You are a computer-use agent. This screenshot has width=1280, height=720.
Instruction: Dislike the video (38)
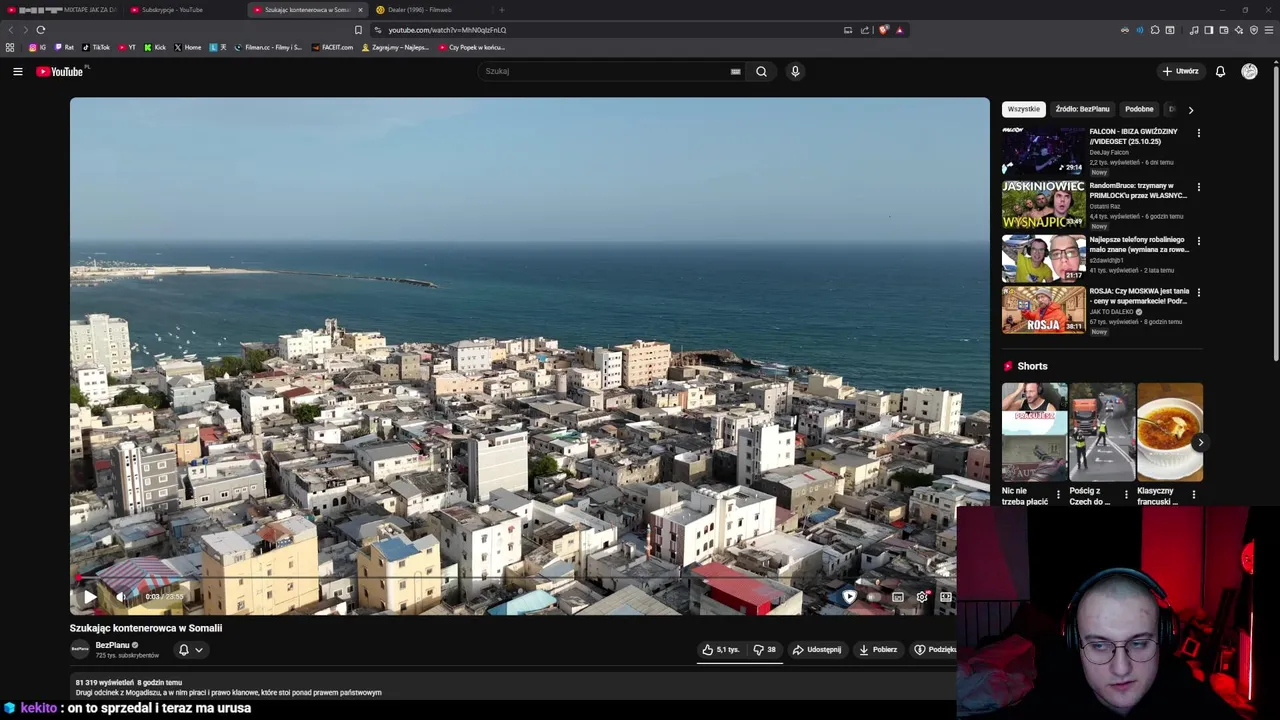[764, 650]
